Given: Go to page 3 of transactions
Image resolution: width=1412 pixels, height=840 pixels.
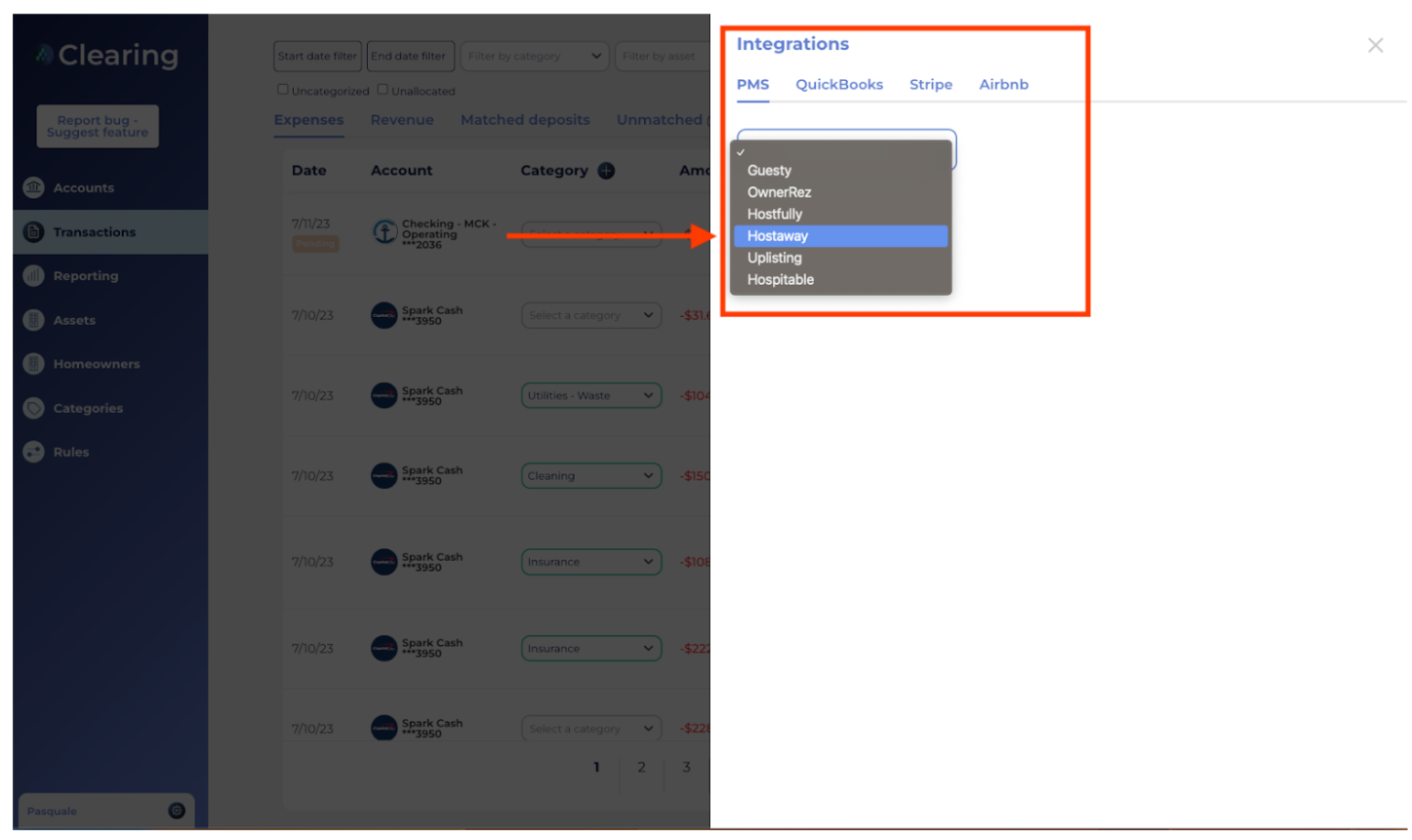Looking at the screenshot, I should [686, 767].
